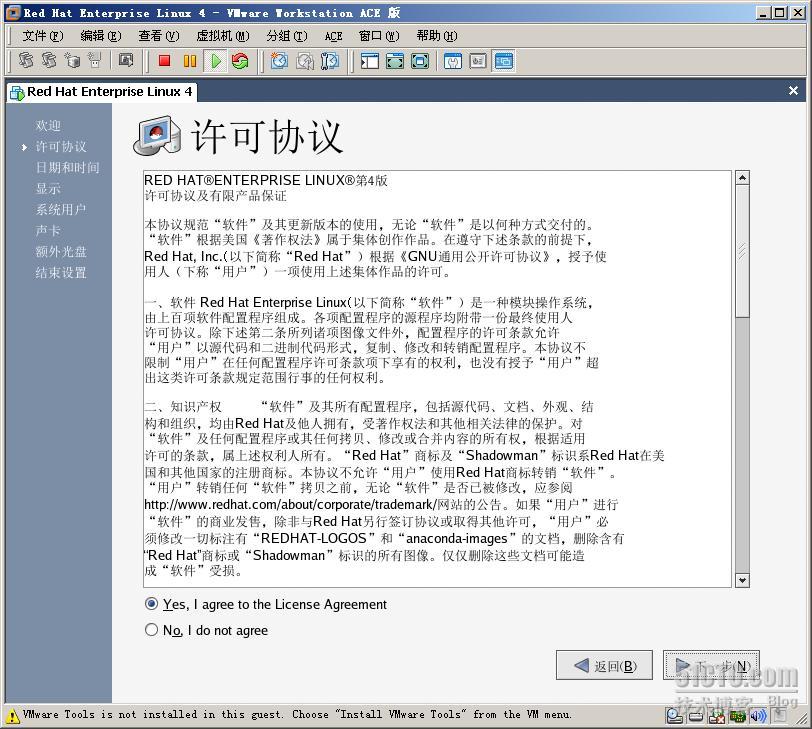Click the VMware Tools not installed status message
812x729 pixels.
[x=298, y=715]
